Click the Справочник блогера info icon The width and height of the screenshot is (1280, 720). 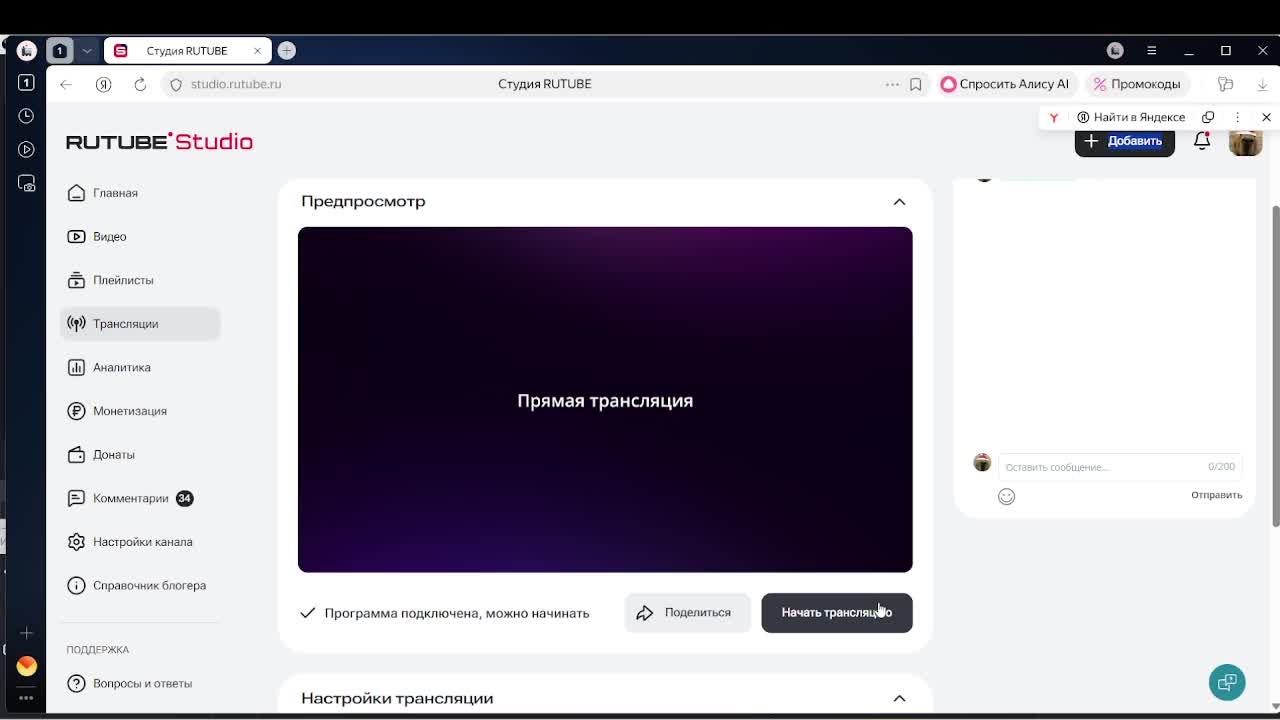point(76,585)
